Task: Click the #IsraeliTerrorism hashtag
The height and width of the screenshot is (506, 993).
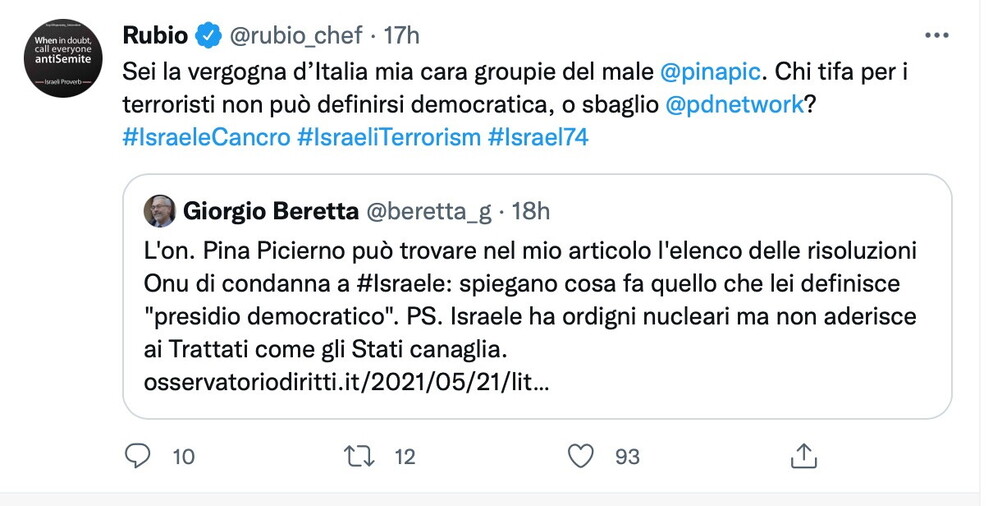Action: coord(389,137)
